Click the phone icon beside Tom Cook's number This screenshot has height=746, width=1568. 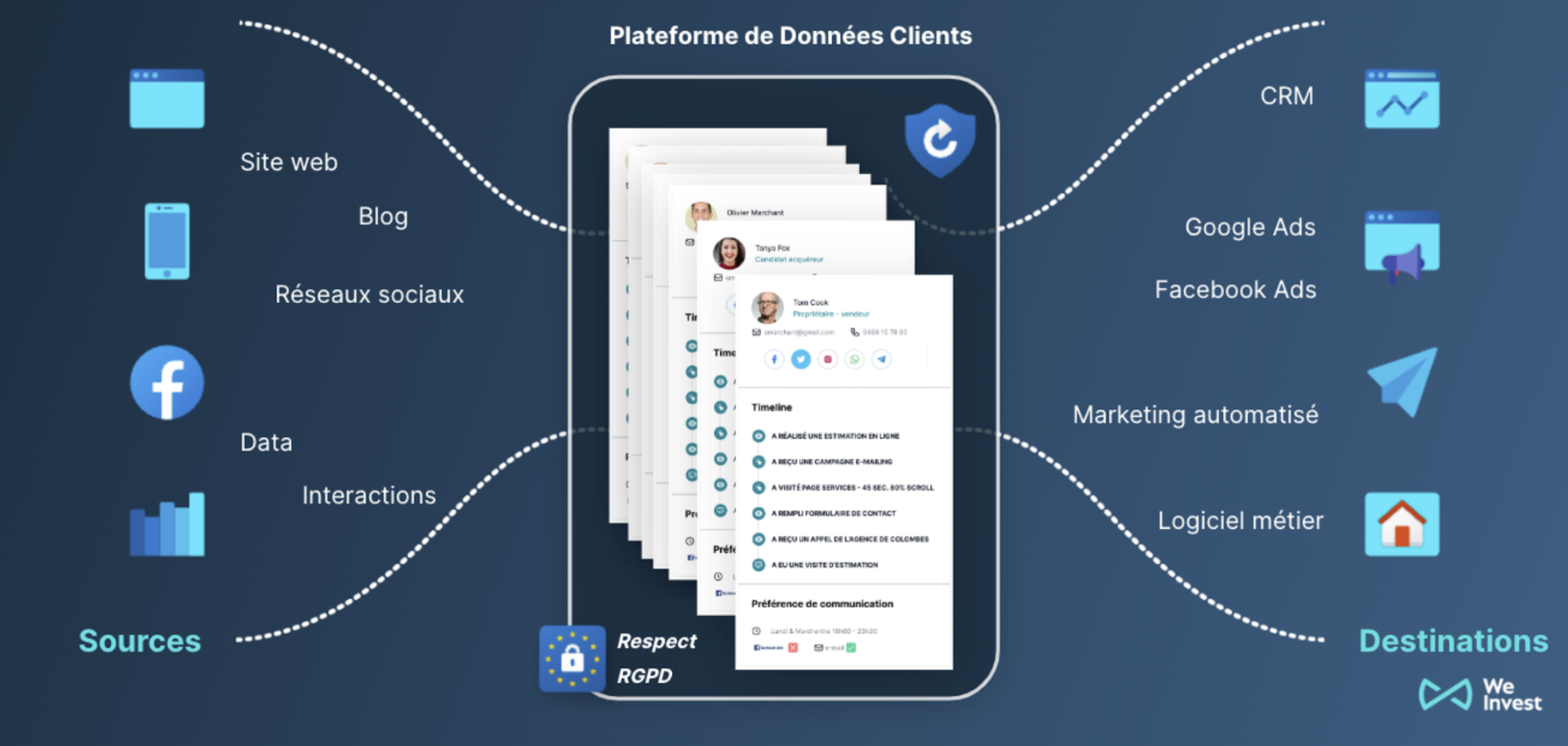click(x=855, y=333)
